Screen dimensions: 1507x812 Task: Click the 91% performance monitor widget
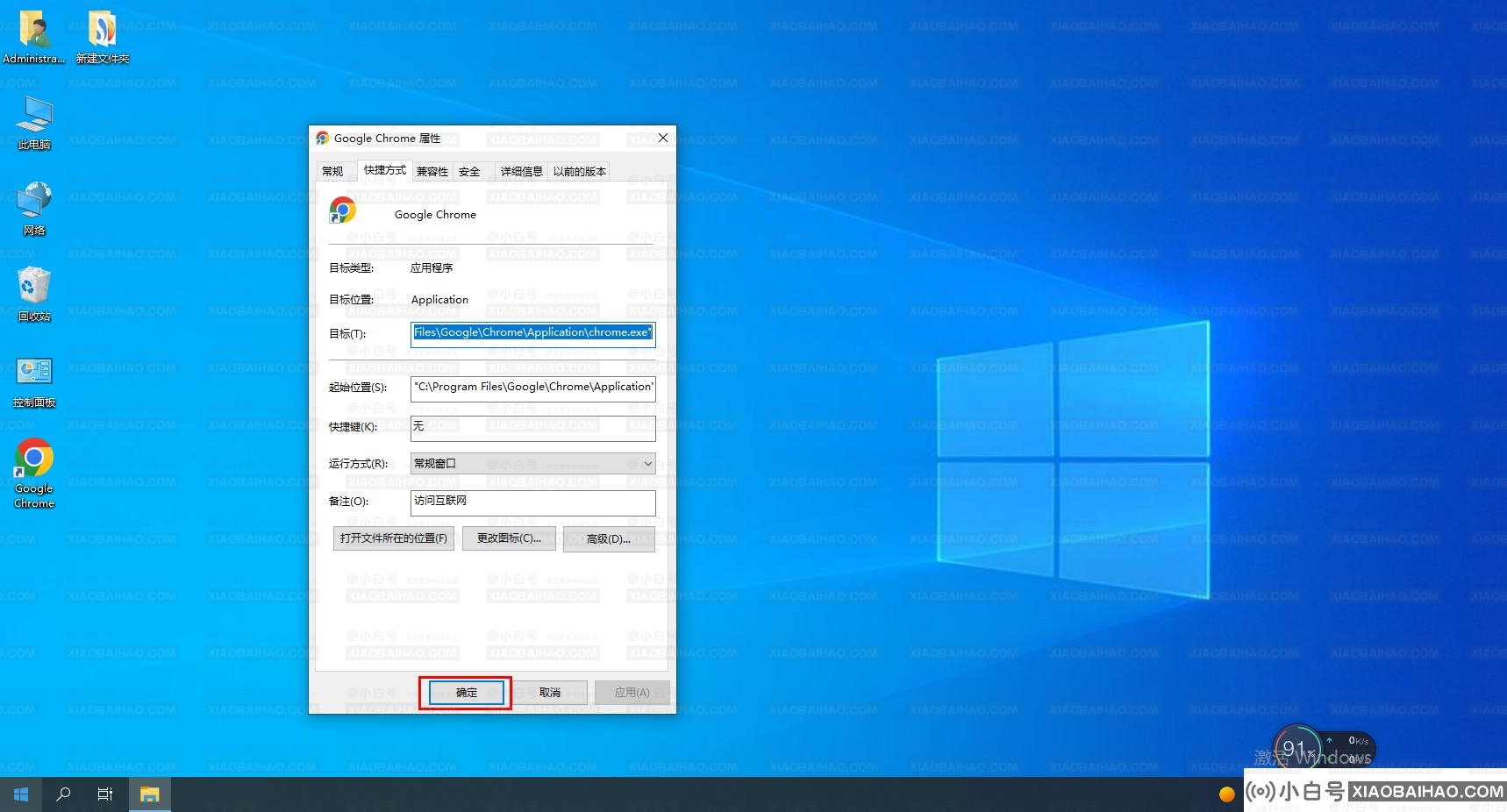1297,748
